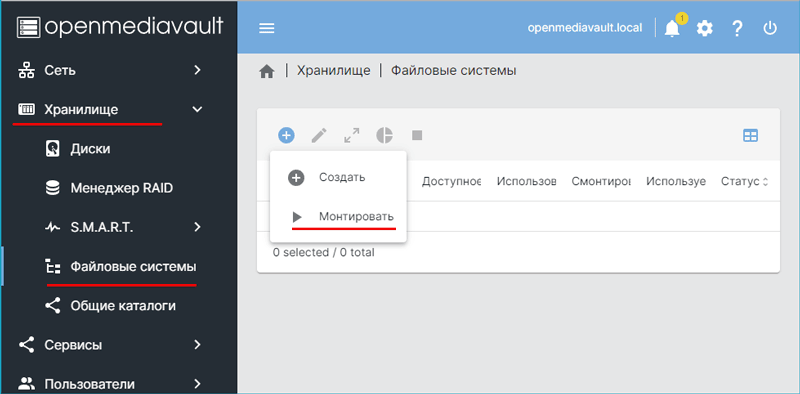The width and height of the screenshot is (800, 394).
Task: Click the S.M.A.R.T. pulse icon
Action: [x=52, y=228]
